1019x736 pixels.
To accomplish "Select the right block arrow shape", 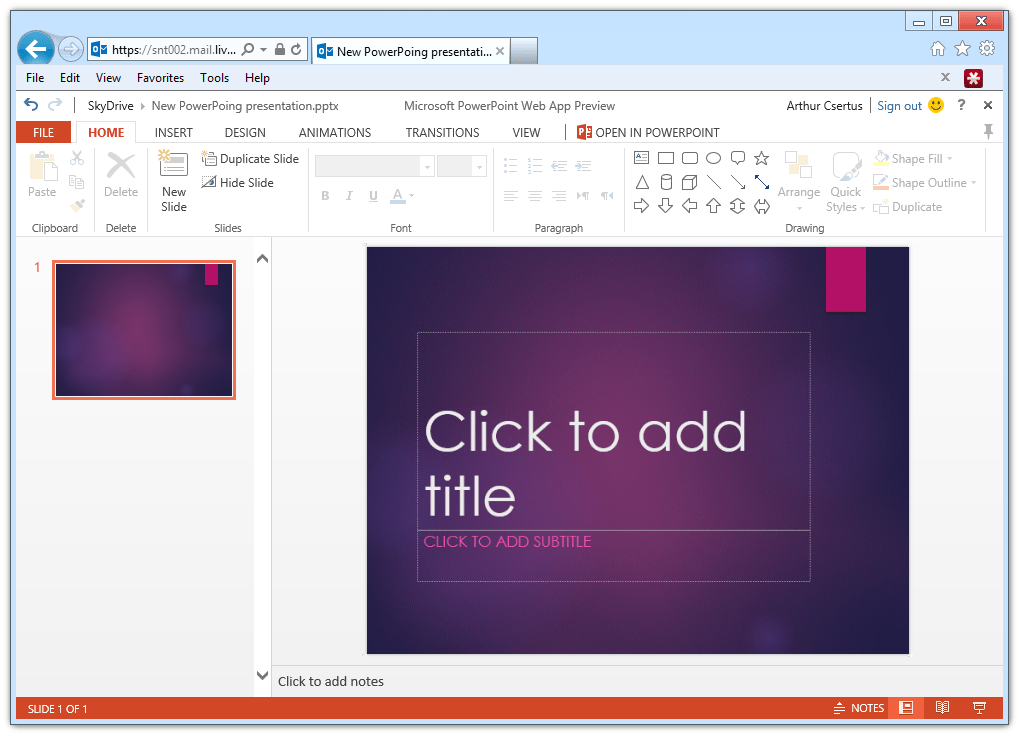I will point(641,206).
